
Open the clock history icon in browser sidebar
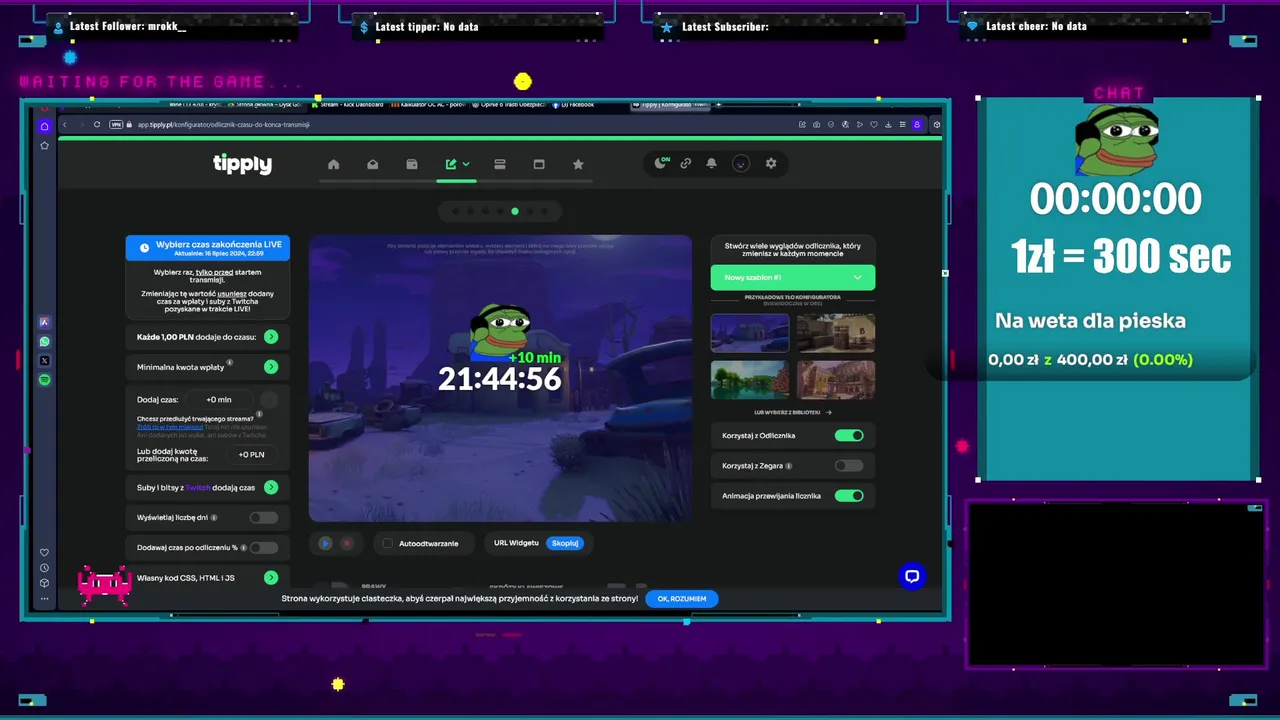click(x=44, y=568)
